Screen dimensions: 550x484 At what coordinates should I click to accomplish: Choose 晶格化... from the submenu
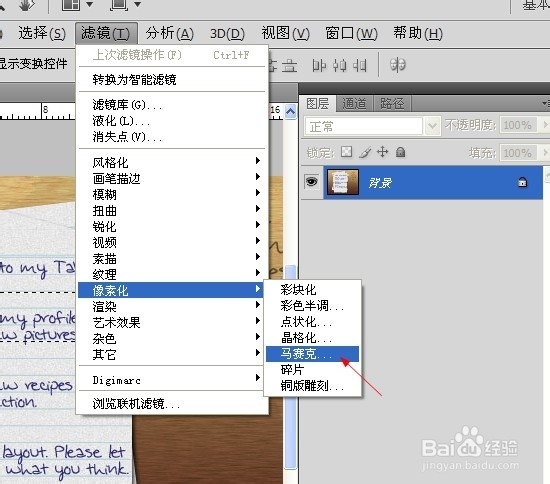coord(312,338)
